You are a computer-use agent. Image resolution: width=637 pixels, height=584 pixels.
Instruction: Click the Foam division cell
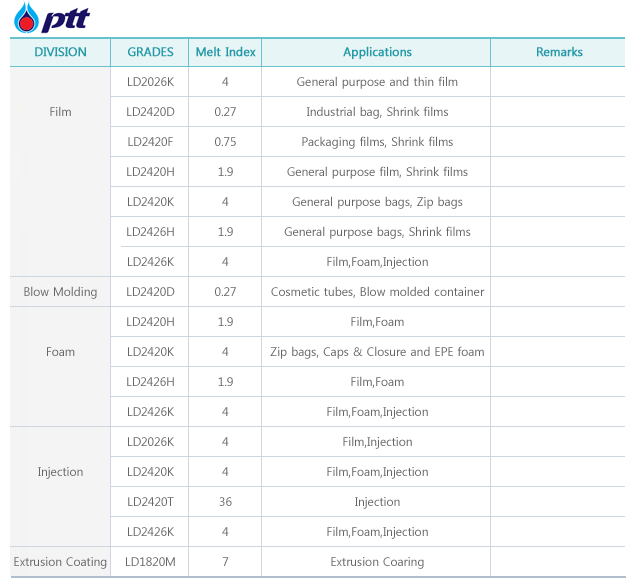click(x=60, y=352)
